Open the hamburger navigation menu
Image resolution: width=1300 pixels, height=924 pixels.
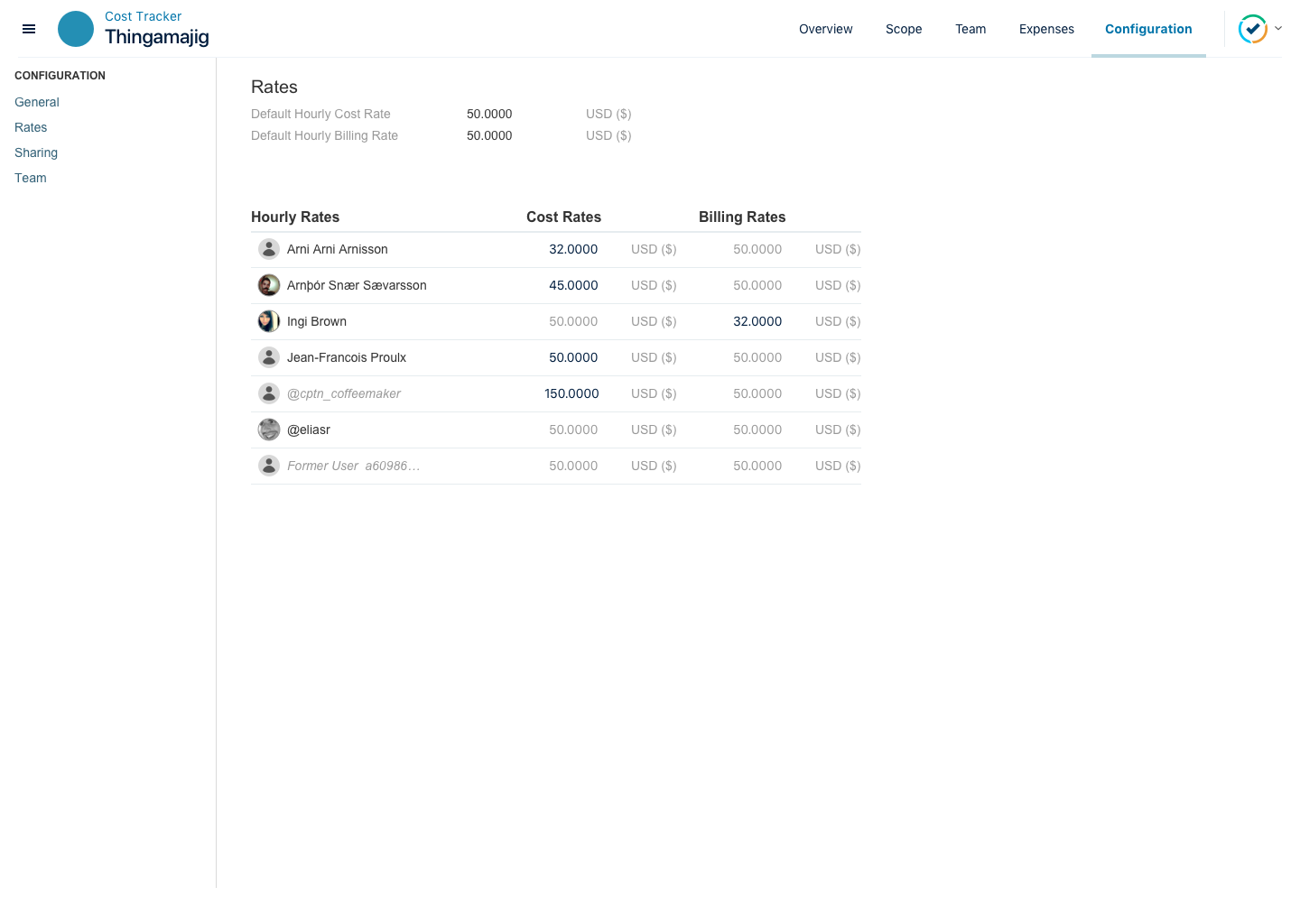[29, 29]
